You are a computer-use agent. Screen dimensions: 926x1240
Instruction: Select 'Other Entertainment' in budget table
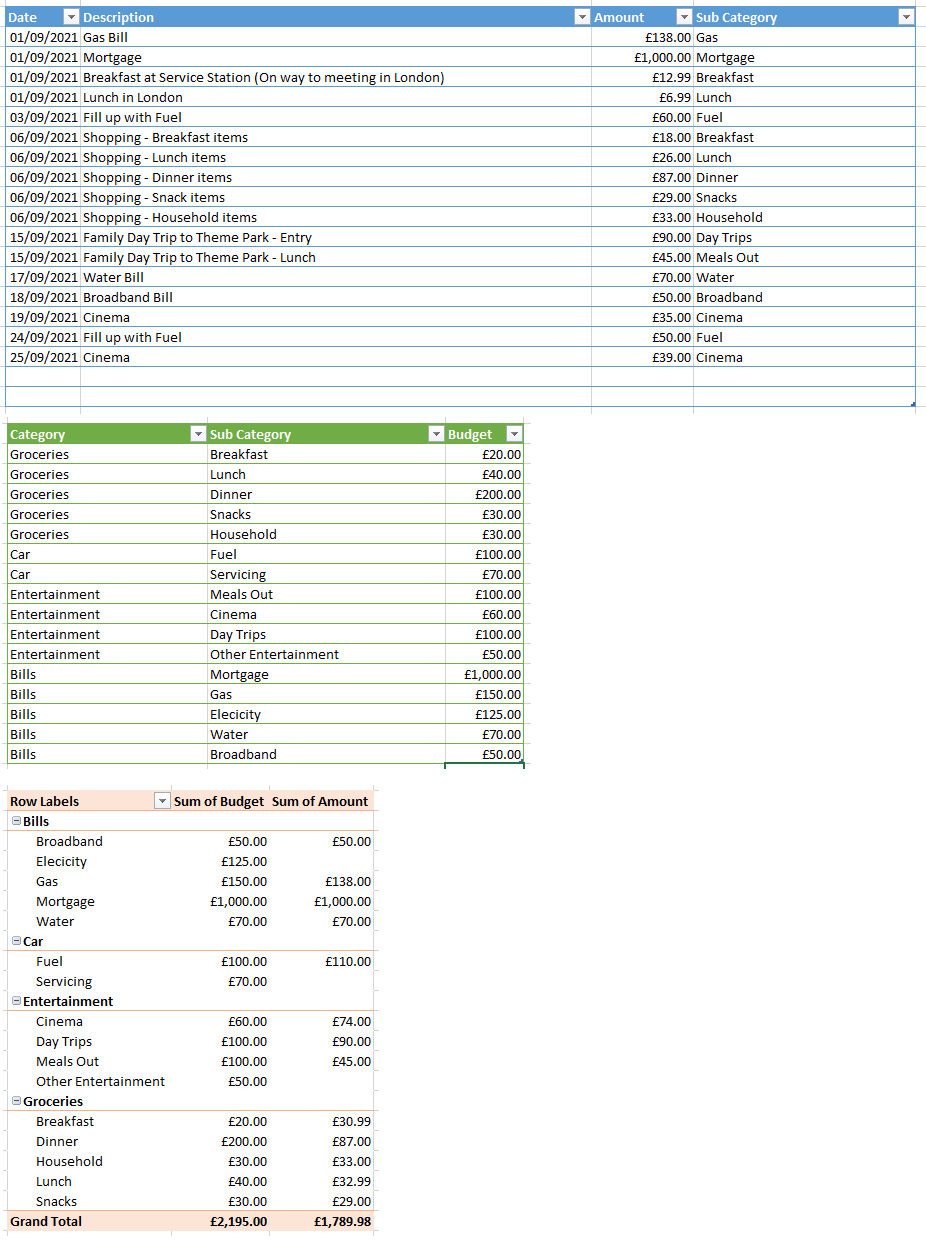coord(326,654)
